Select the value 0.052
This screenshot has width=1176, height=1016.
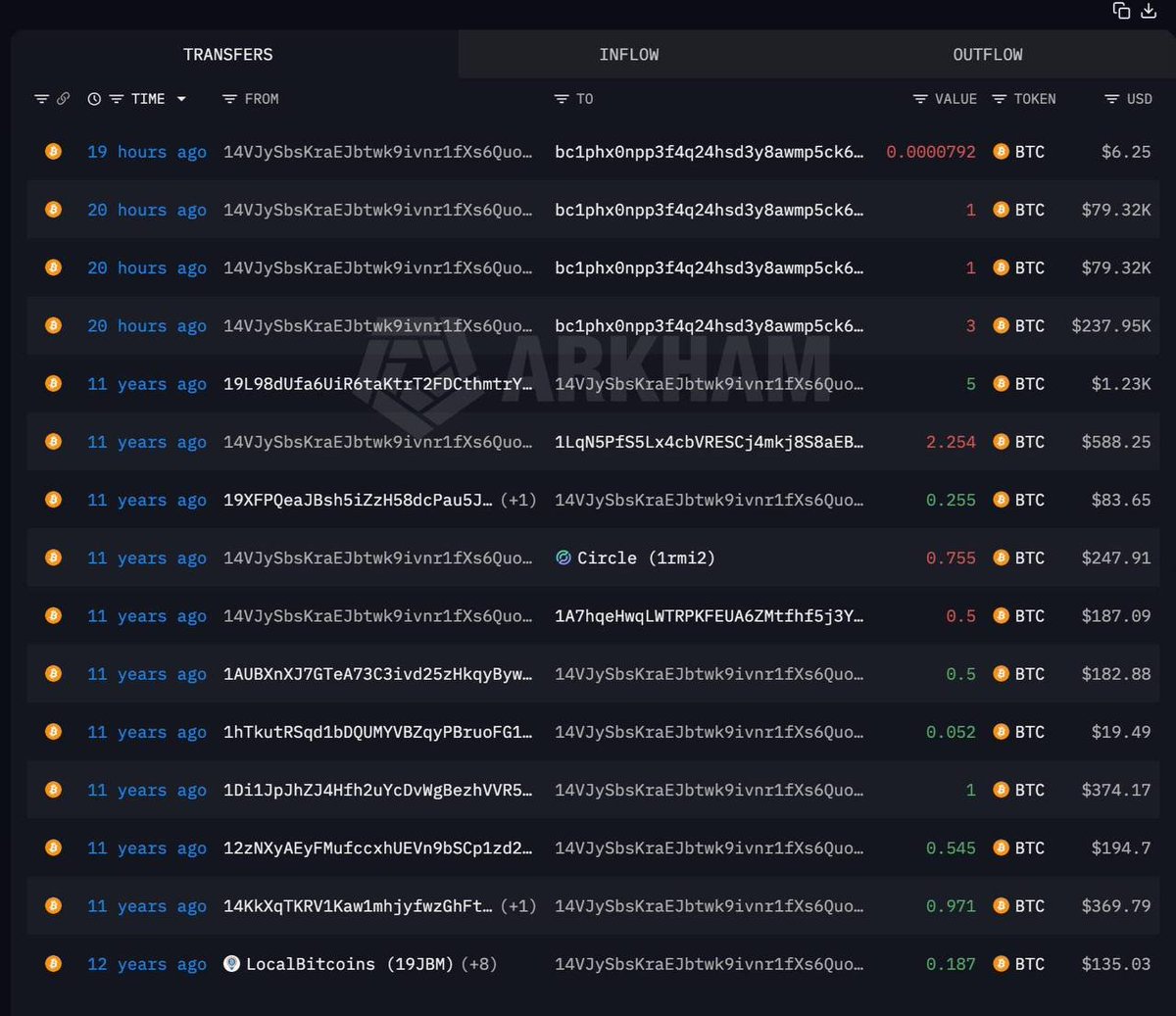[951, 732]
